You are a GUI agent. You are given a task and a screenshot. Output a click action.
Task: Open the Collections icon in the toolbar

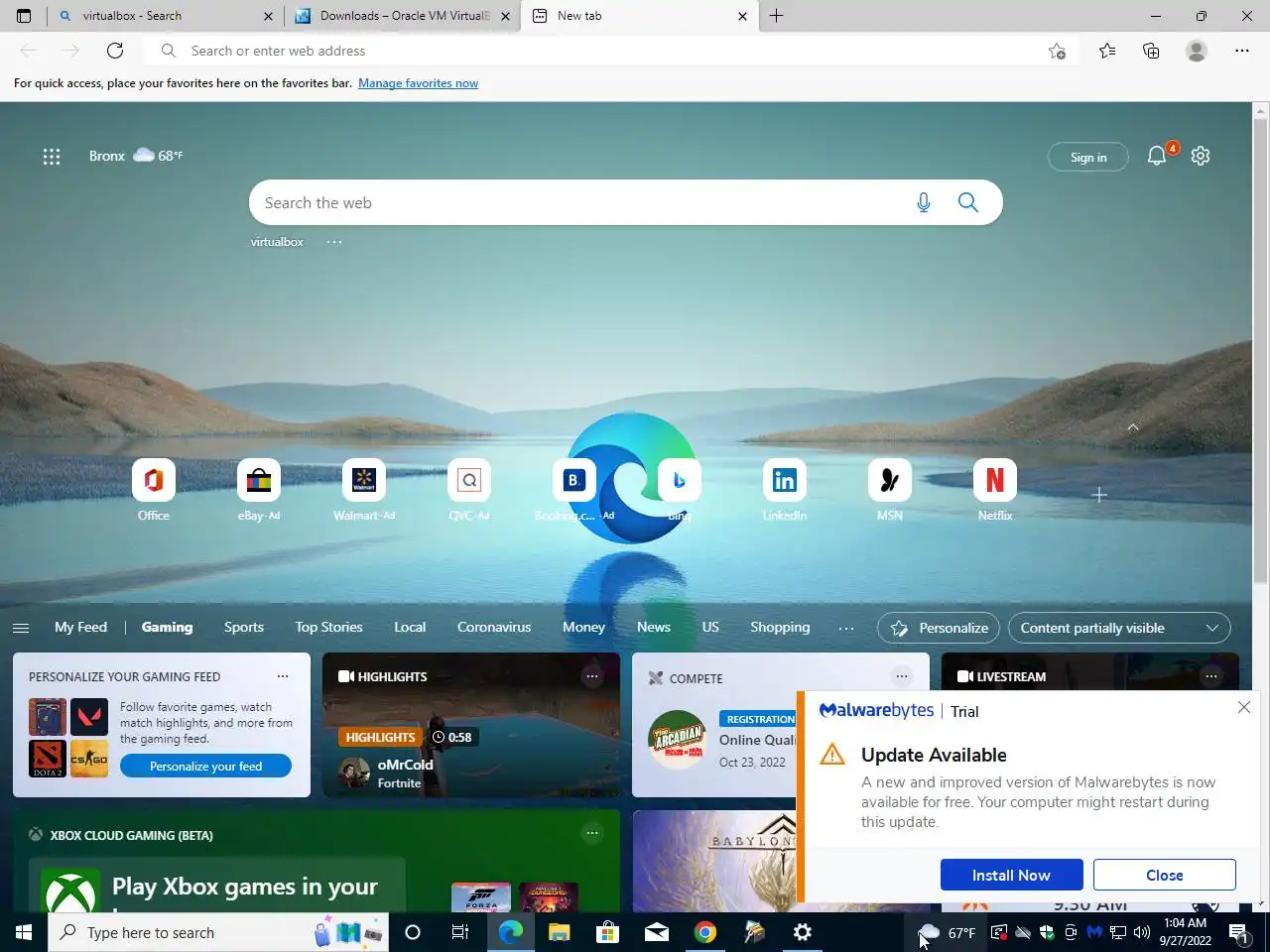[1151, 51]
